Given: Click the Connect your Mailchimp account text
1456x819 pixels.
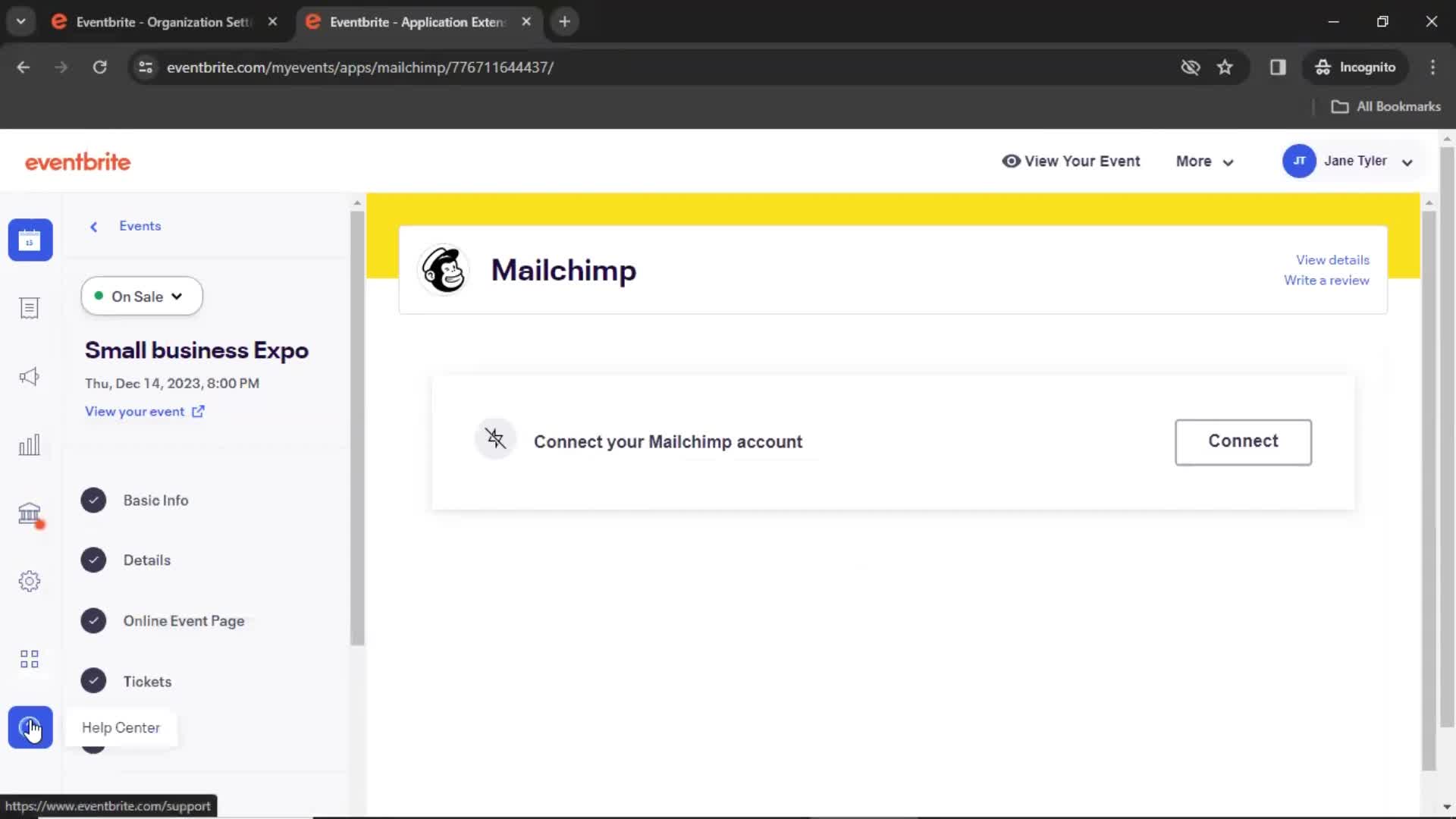Looking at the screenshot, I should [x=668, y=442].
